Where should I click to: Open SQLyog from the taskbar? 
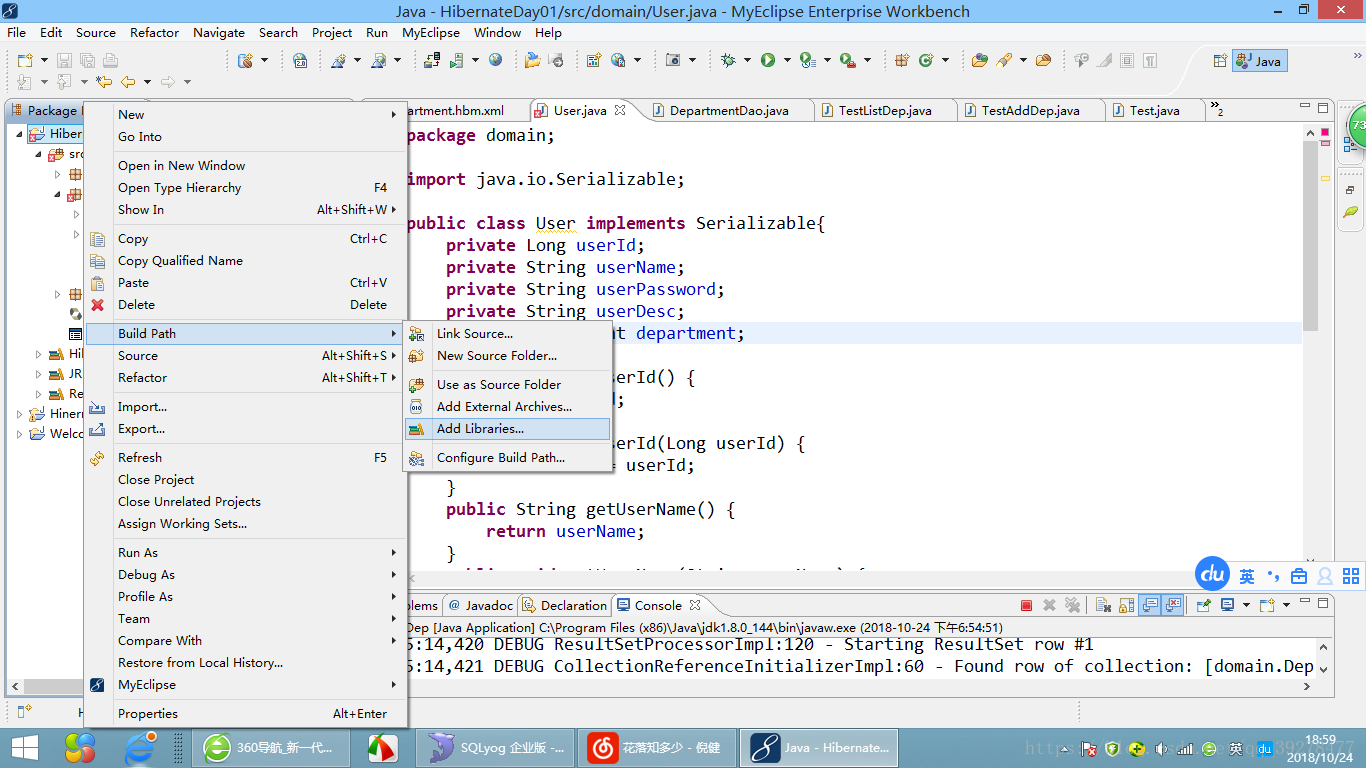click(x=495, y=747)
